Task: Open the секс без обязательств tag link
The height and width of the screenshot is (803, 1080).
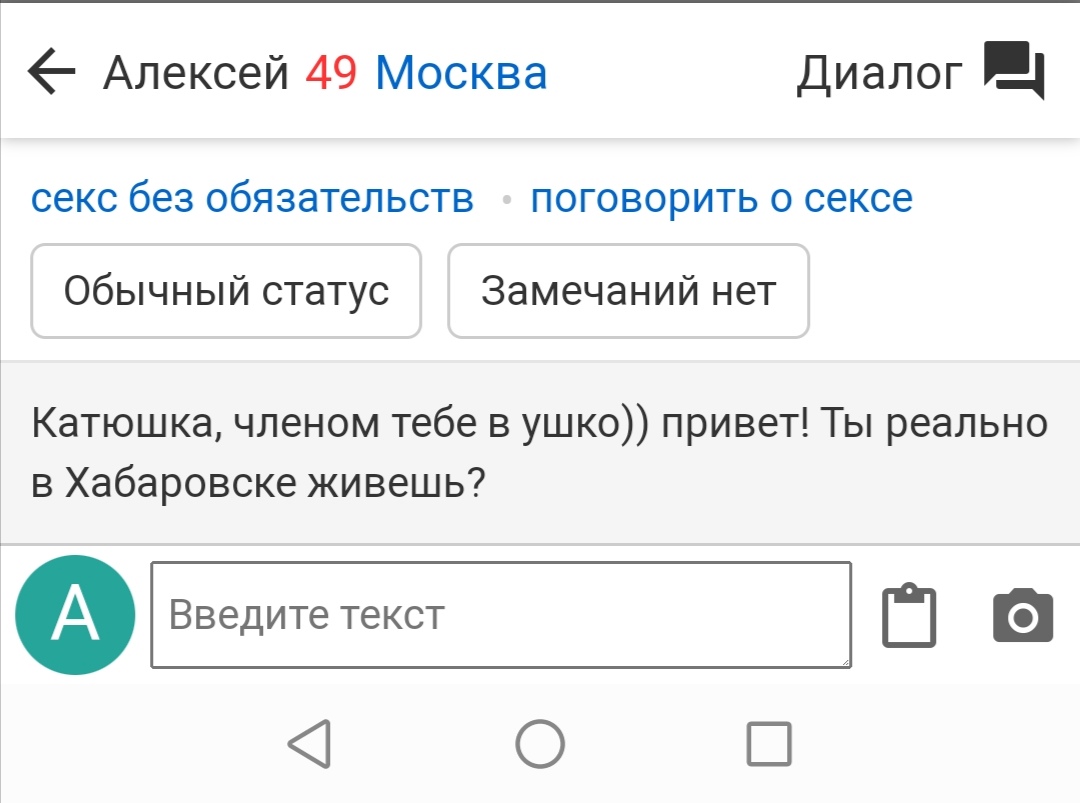Action: pos(252,198)
